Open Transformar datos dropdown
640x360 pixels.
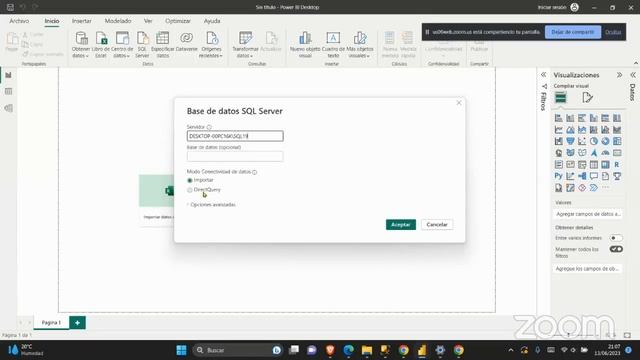coord(245,44)
